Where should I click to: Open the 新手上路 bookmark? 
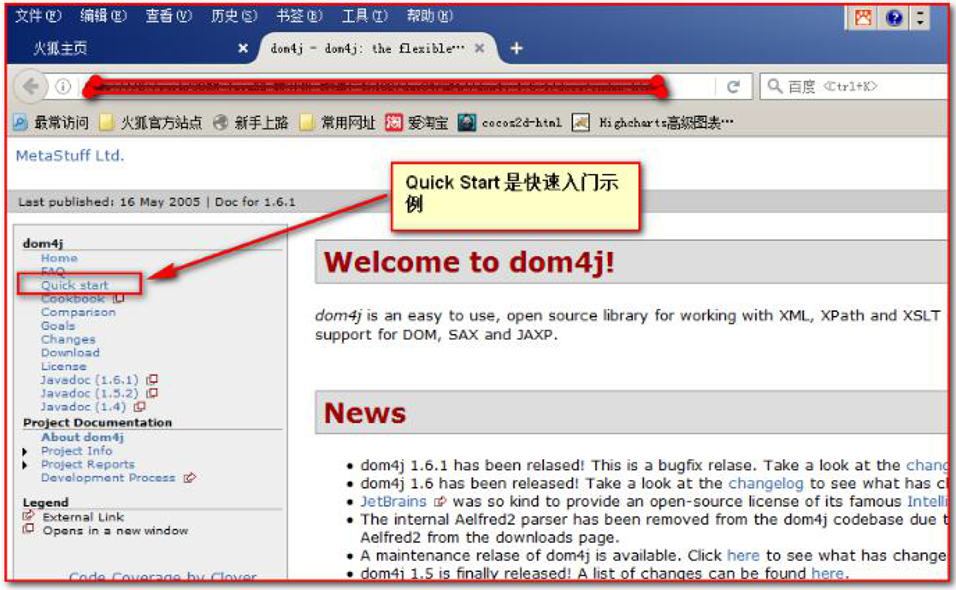tap(251, 123)
